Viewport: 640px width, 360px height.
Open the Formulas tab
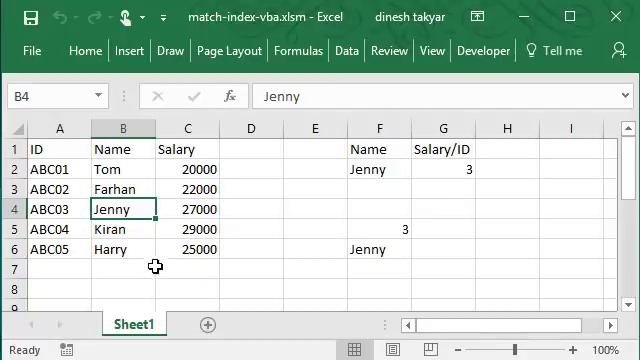point(298,51)
